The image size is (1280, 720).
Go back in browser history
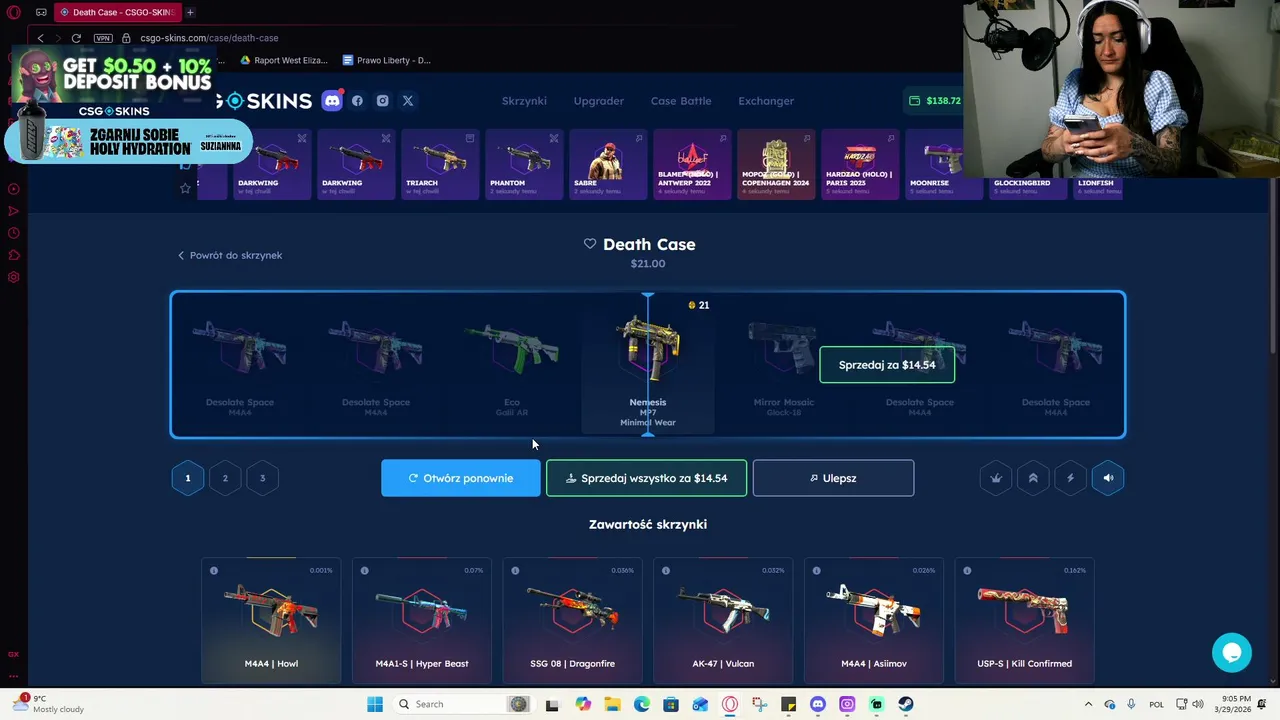pos(40,38)
